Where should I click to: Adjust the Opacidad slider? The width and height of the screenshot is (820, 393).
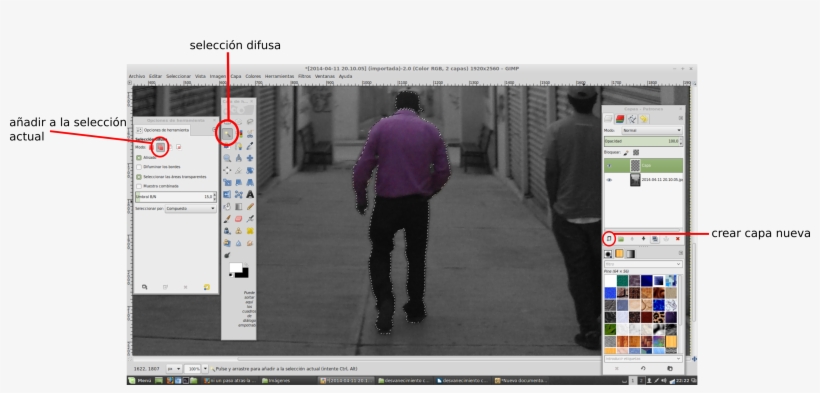[643, 141]
